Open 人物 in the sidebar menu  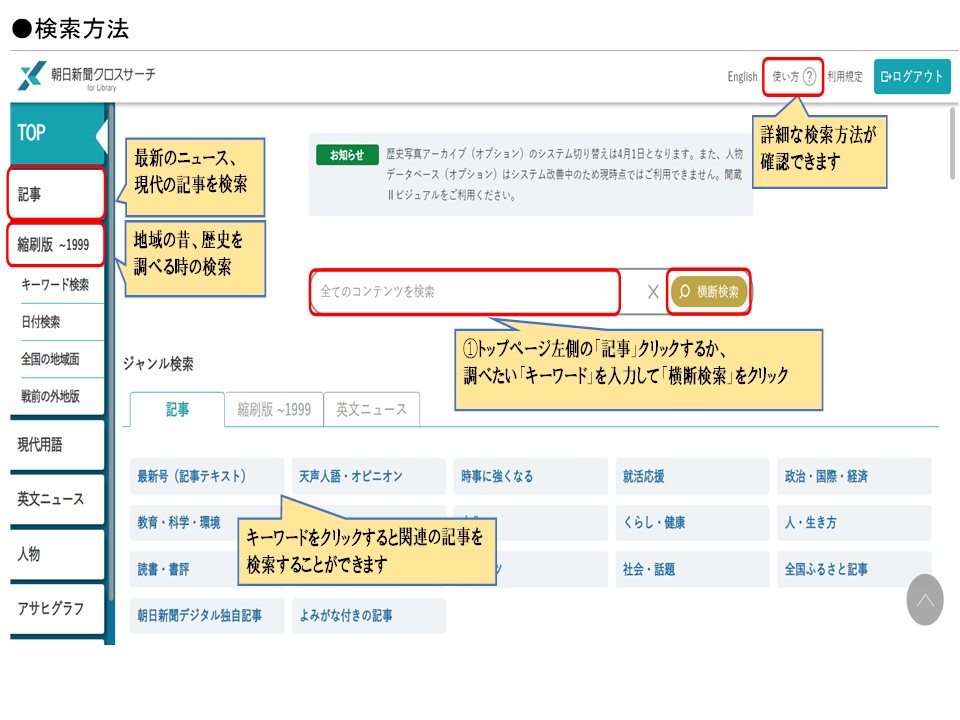pos(57,554)
